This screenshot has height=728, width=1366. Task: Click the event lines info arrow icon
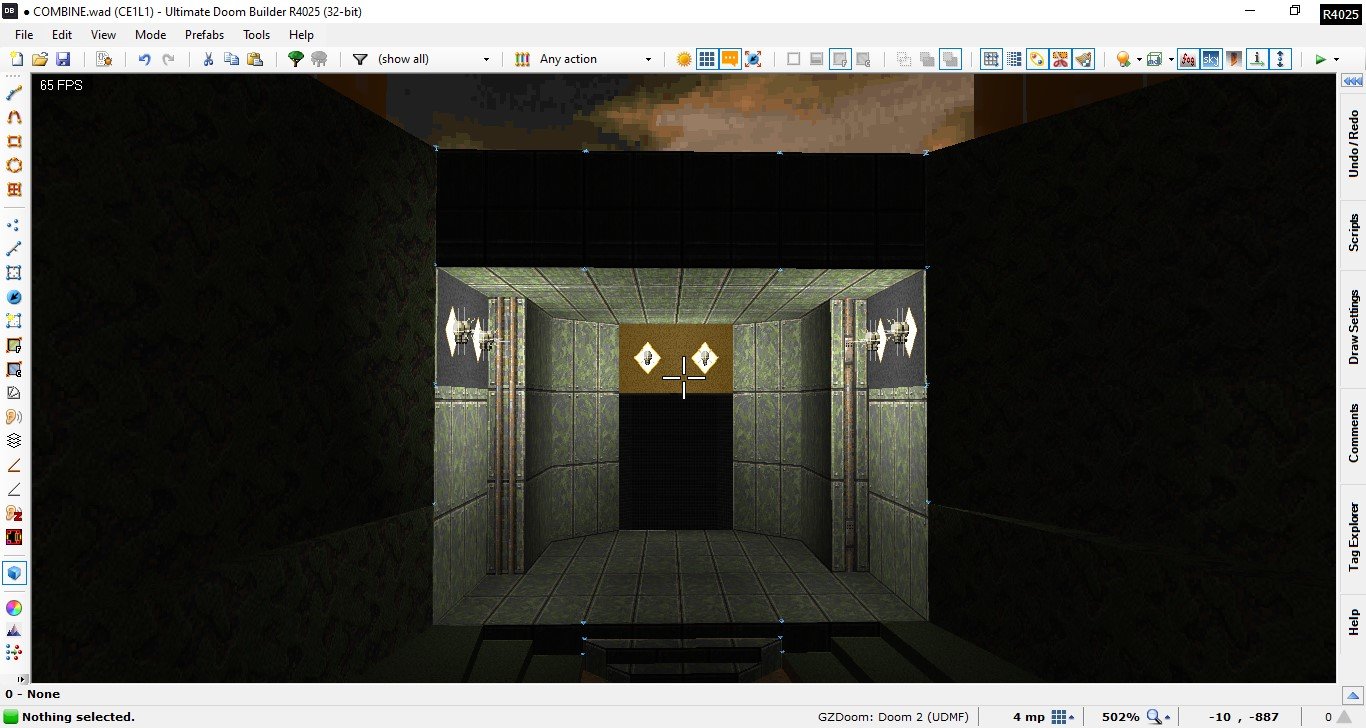[x=1257, y=59]
